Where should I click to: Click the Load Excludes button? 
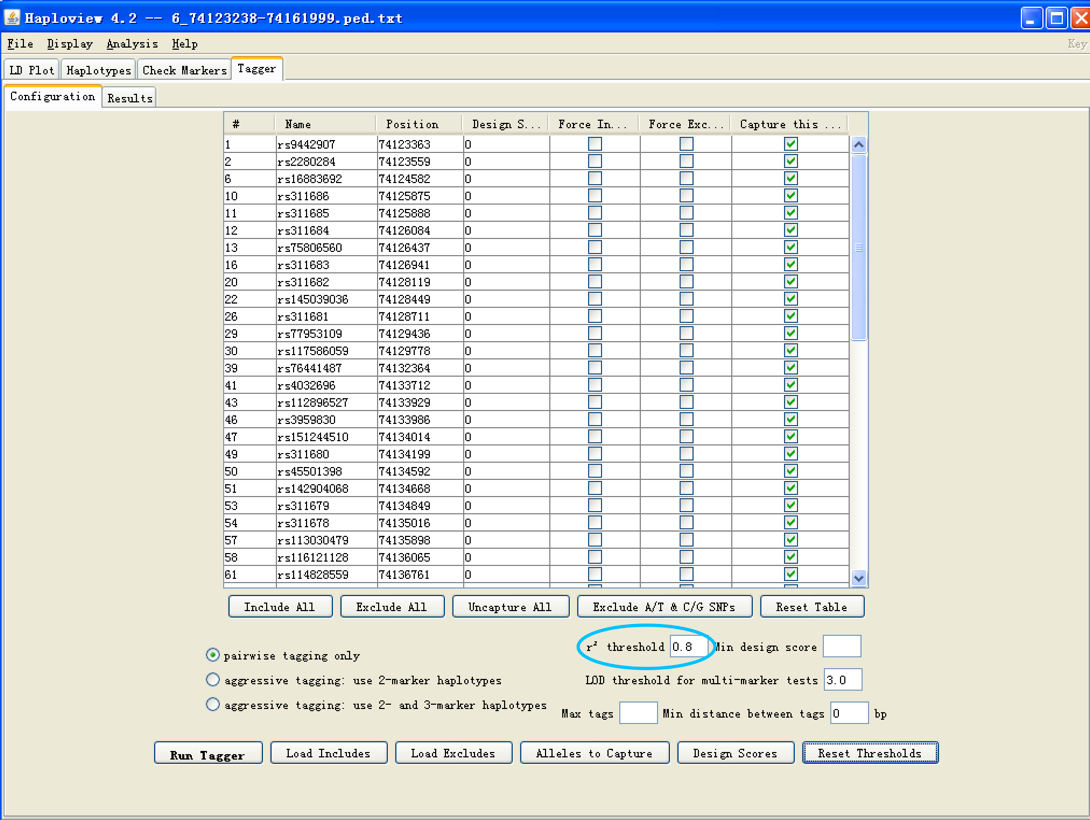[x=453, y=753]
